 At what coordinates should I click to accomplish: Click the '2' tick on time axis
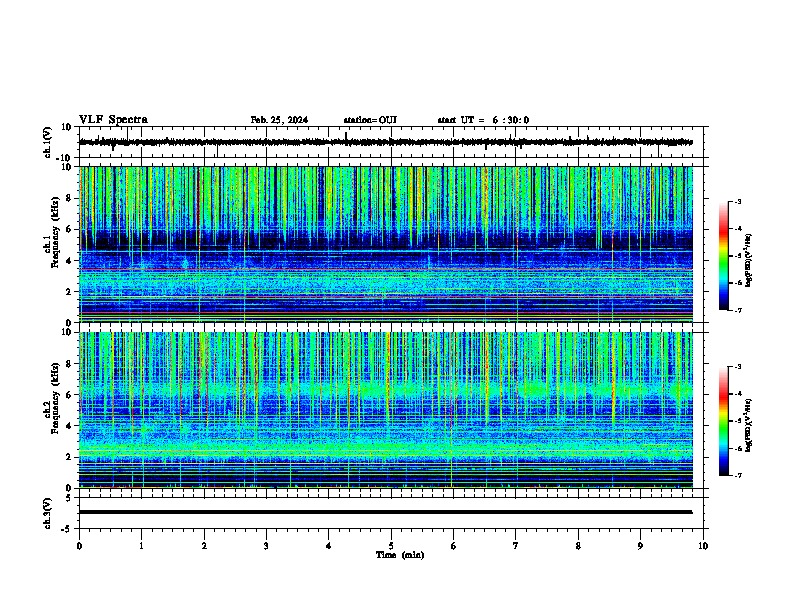[x=204, y=546]
